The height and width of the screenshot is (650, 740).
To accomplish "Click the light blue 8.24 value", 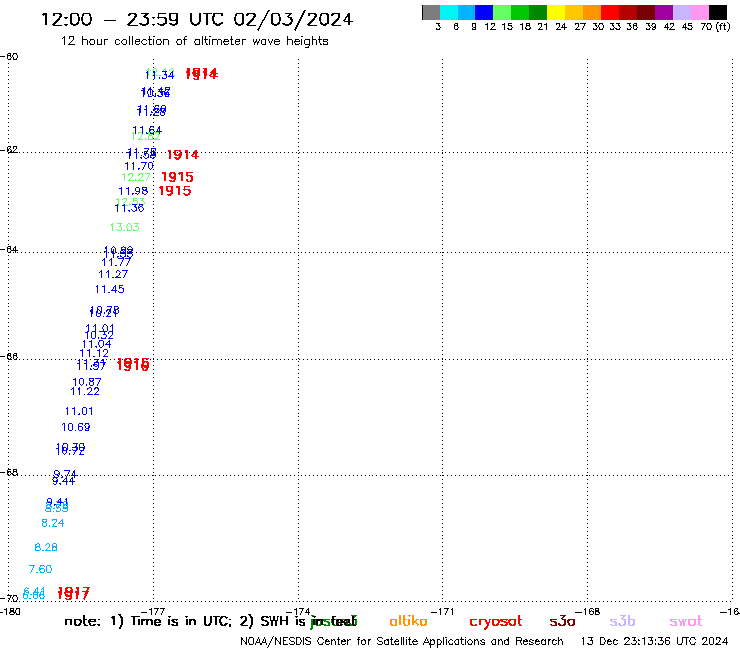I will (x=53, y=523).
